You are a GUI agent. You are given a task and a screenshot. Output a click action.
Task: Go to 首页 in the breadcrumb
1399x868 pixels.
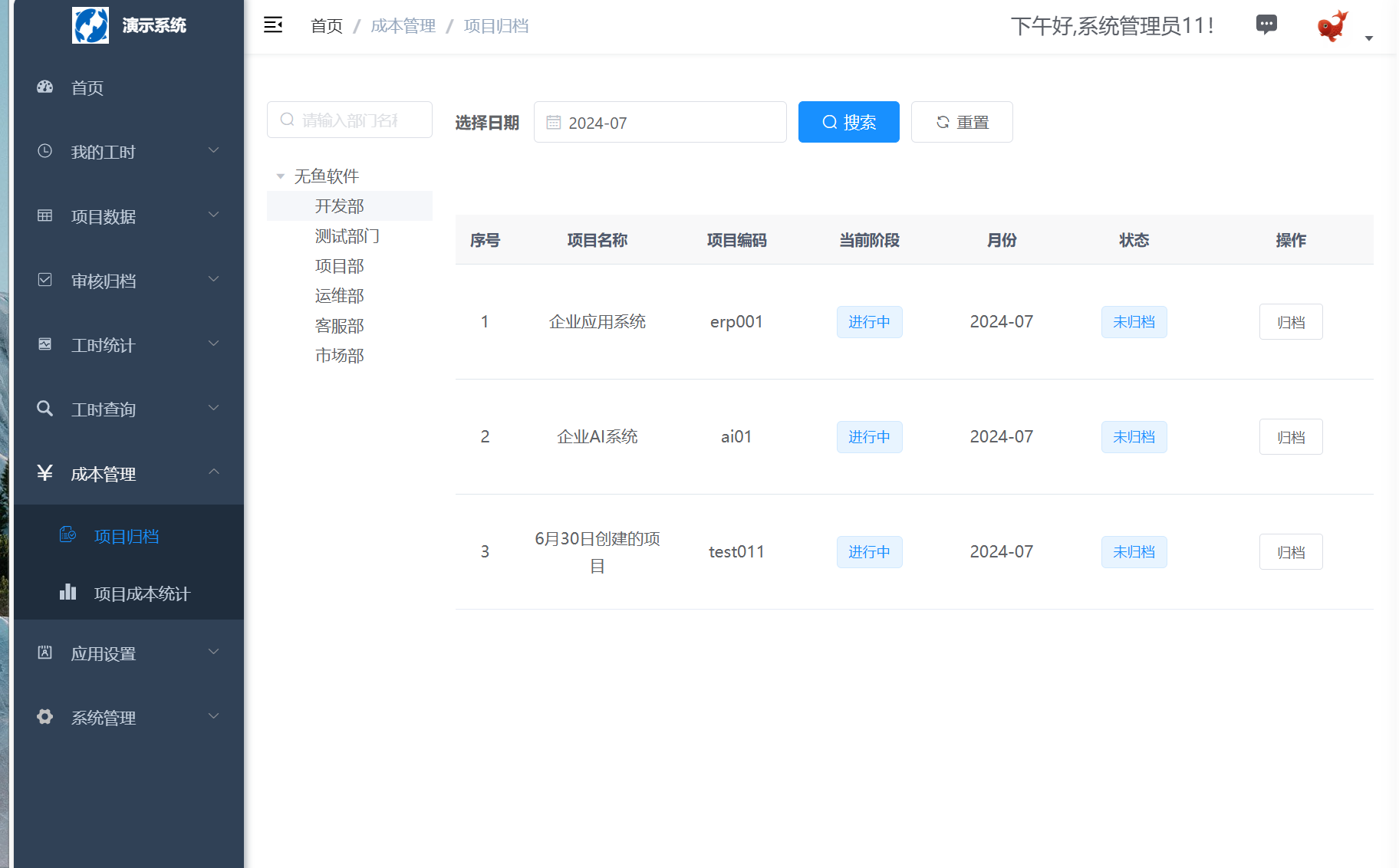click(x=327, y=26)
